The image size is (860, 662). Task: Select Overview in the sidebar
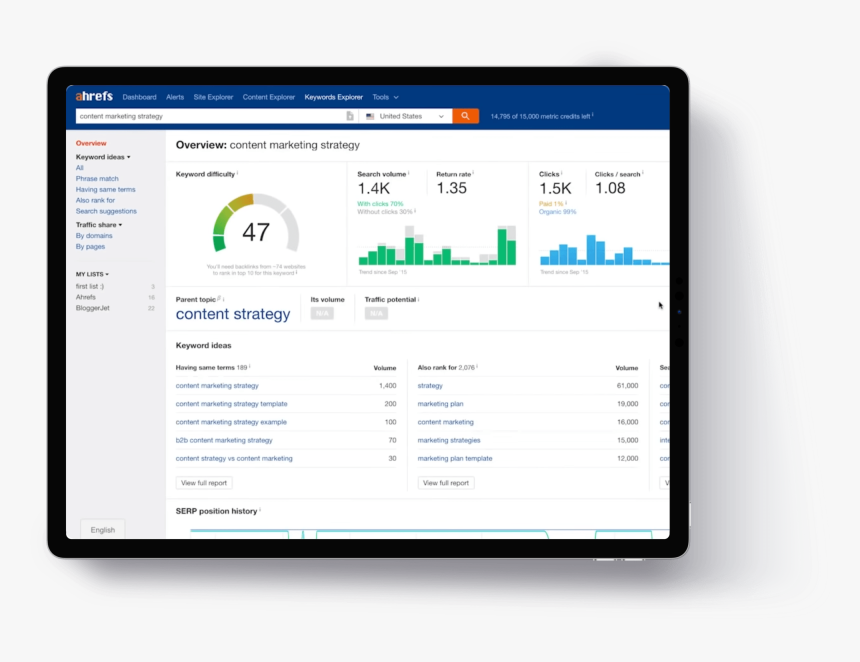[91, 143]
